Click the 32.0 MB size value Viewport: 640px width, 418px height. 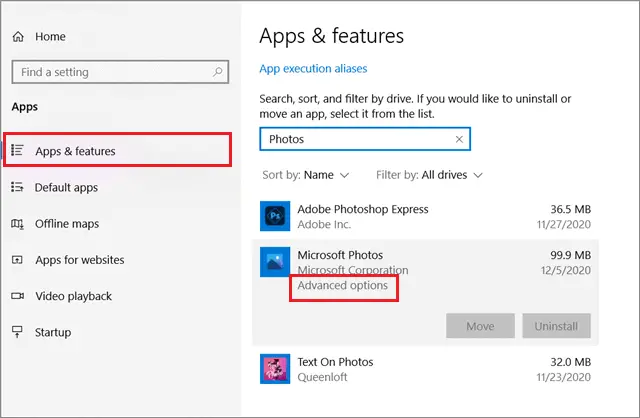point(571,362)
